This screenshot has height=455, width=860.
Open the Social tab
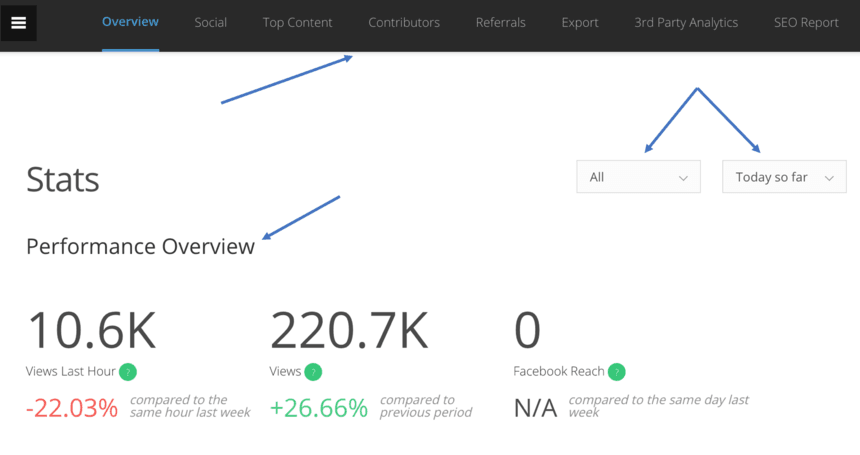pyautogui.click(x=210, y=22)
